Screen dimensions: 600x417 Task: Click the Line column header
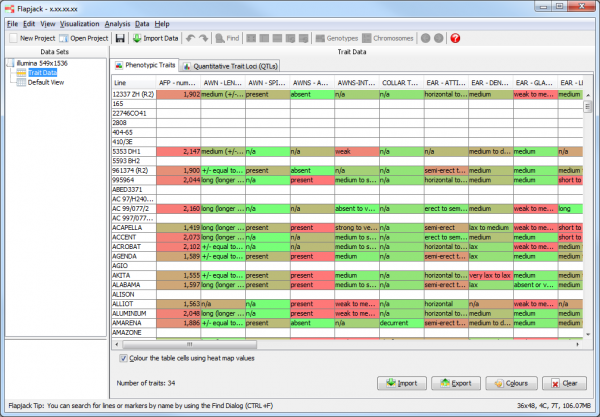coord(134,83)
